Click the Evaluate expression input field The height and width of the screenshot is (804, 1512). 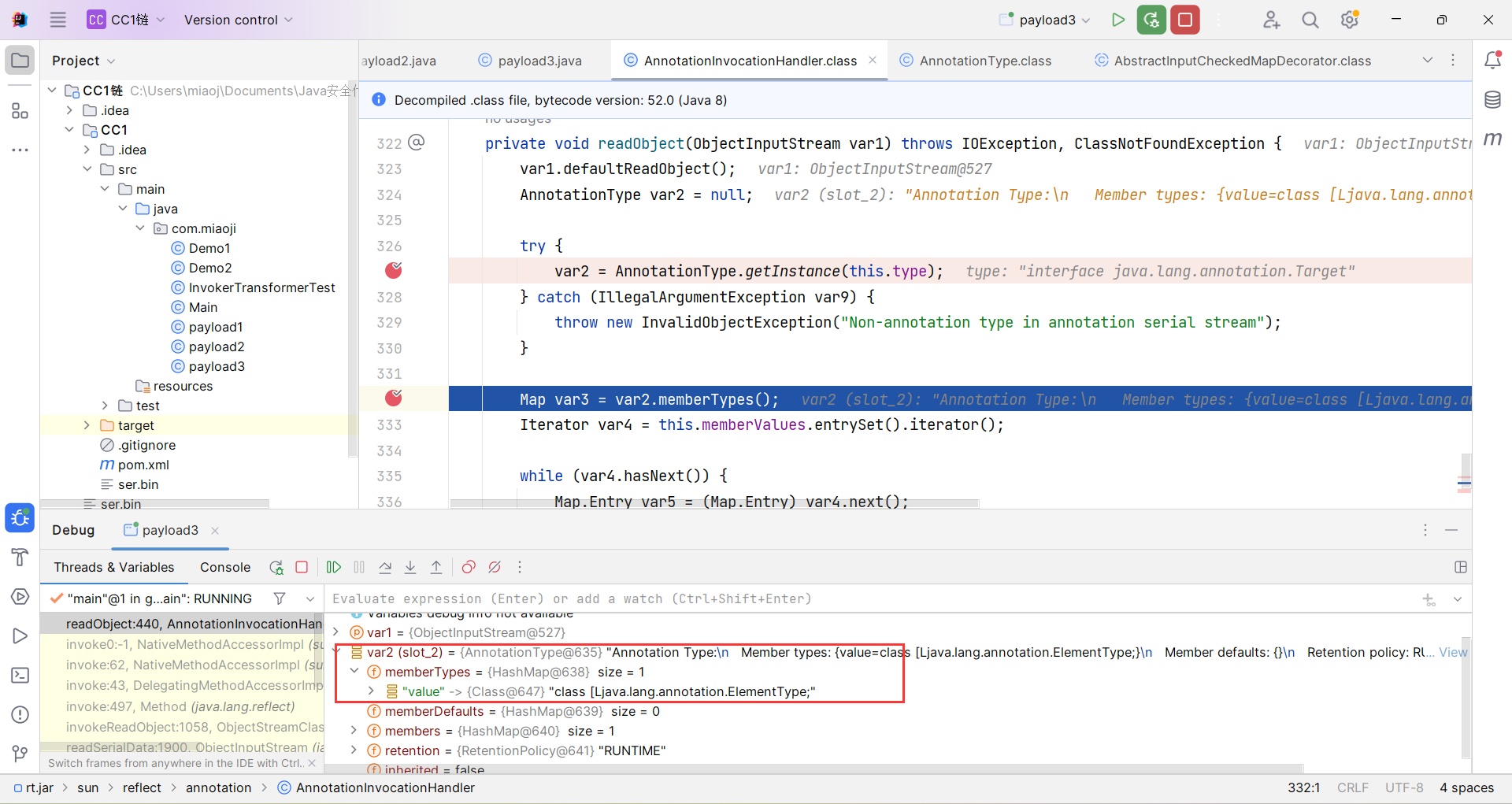(x=866, y=598)
